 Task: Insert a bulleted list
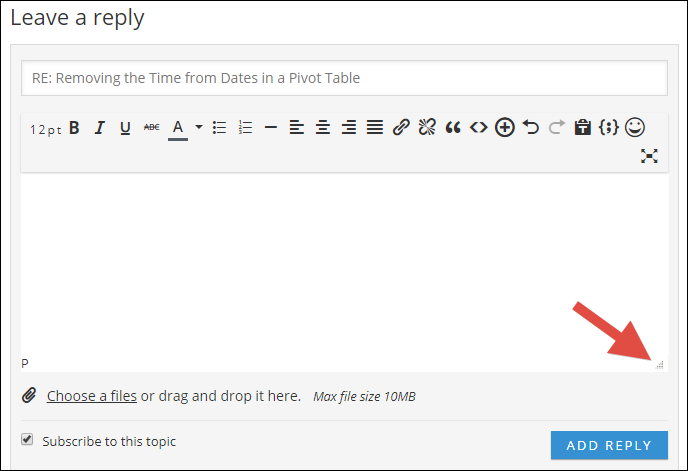pyautogui.click(x=219, y=128)
